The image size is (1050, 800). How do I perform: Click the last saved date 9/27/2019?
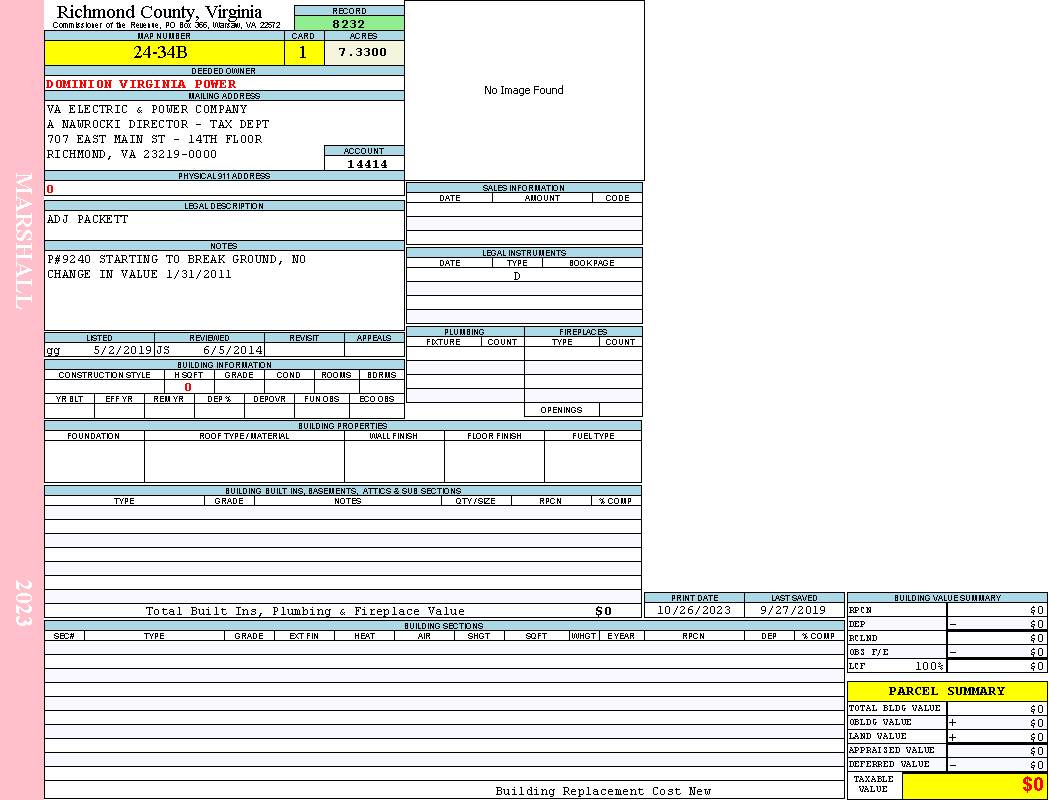click(793, 610)
